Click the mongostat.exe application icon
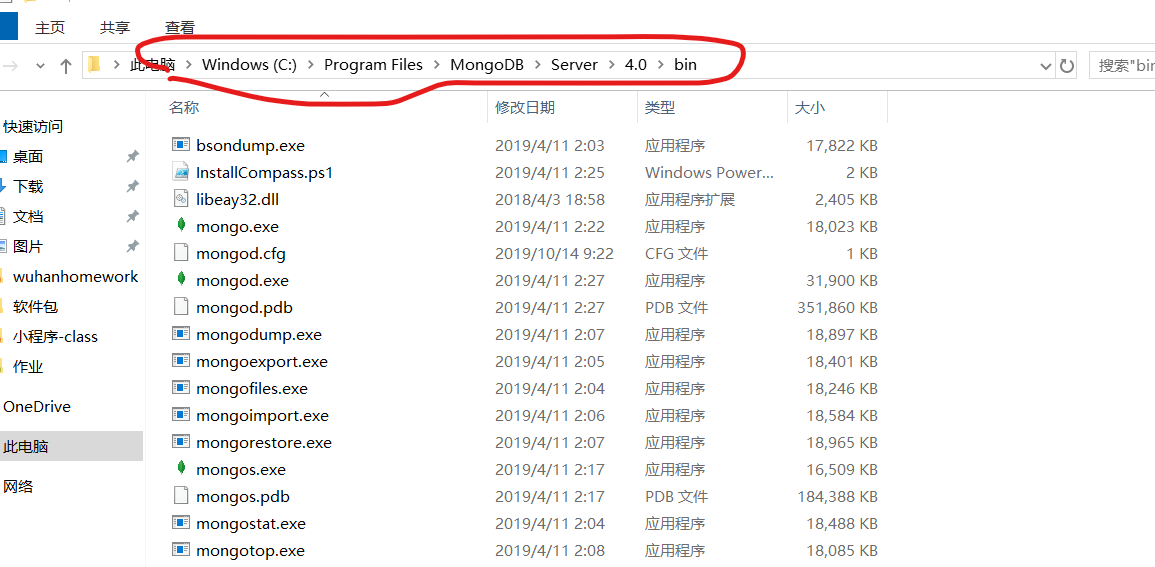Screen dimensions: 1155x567 tap(180, 523)
